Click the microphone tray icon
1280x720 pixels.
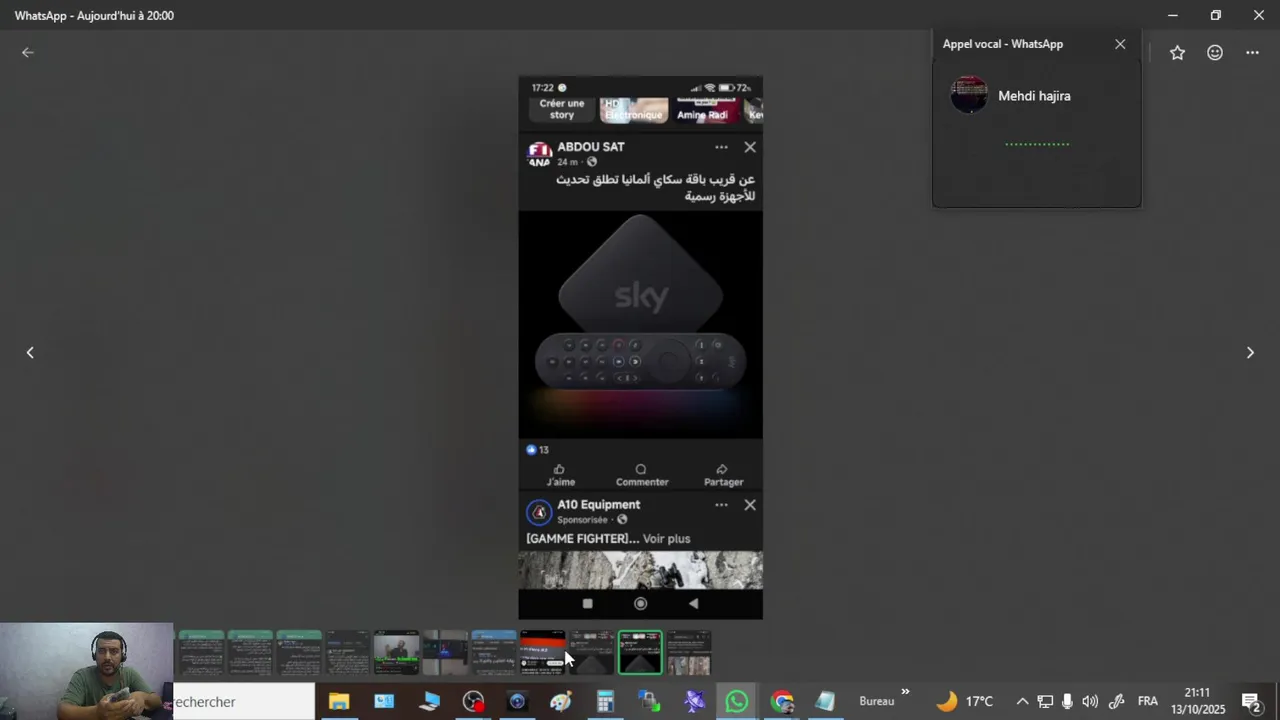(1068, 702)
